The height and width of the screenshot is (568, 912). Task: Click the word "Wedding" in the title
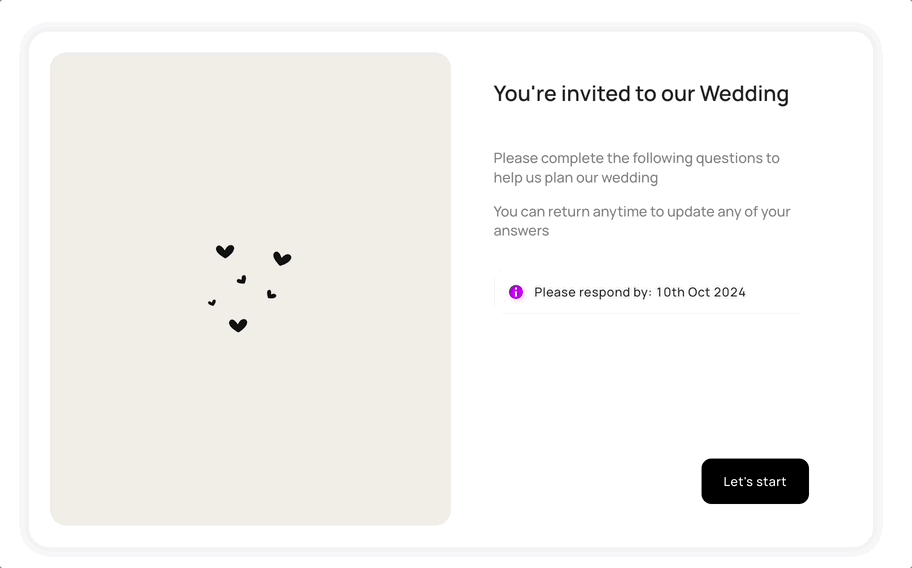pyautogui.click(x=744, y=94)
